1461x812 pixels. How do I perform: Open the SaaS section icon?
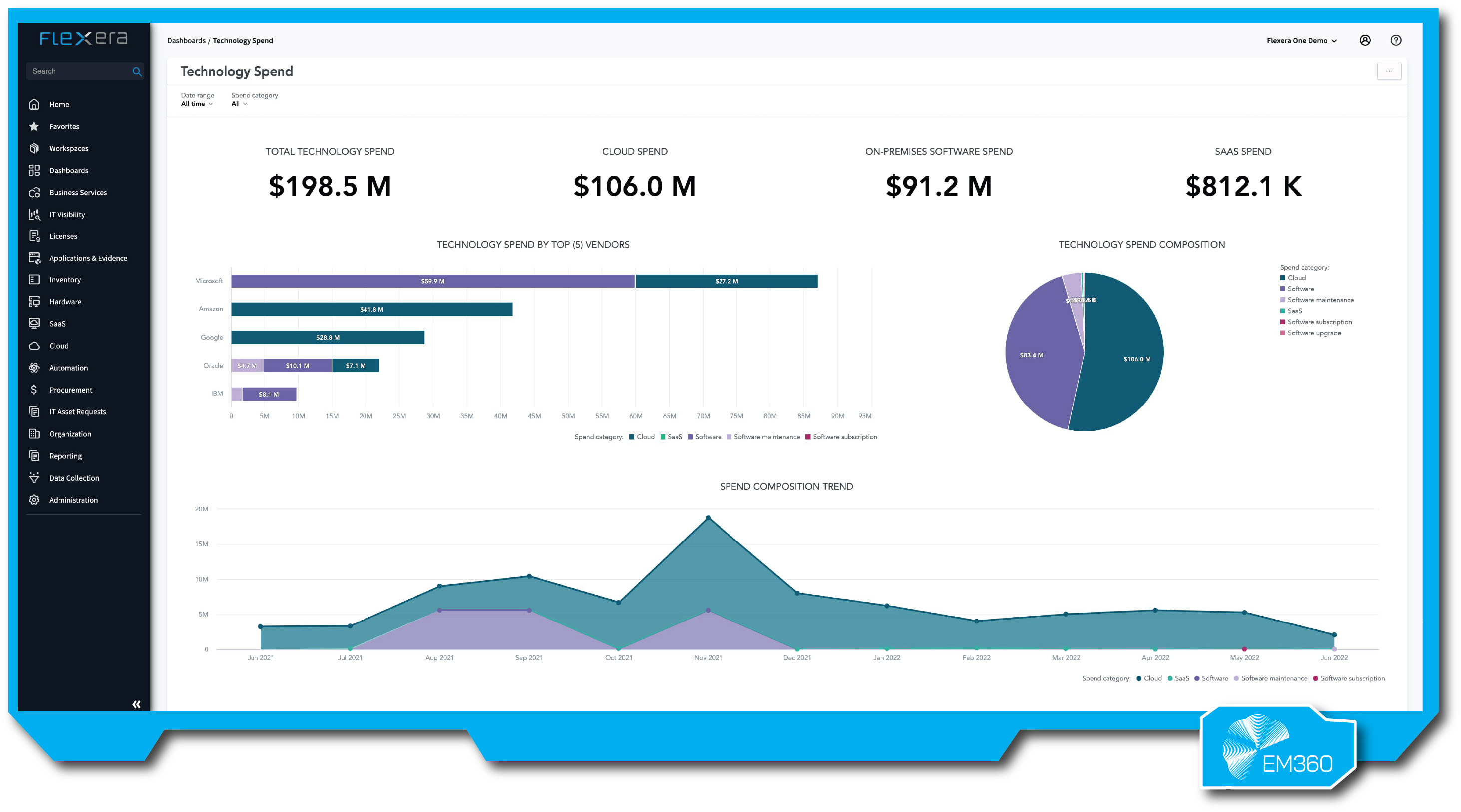click(x=34, y=324)
